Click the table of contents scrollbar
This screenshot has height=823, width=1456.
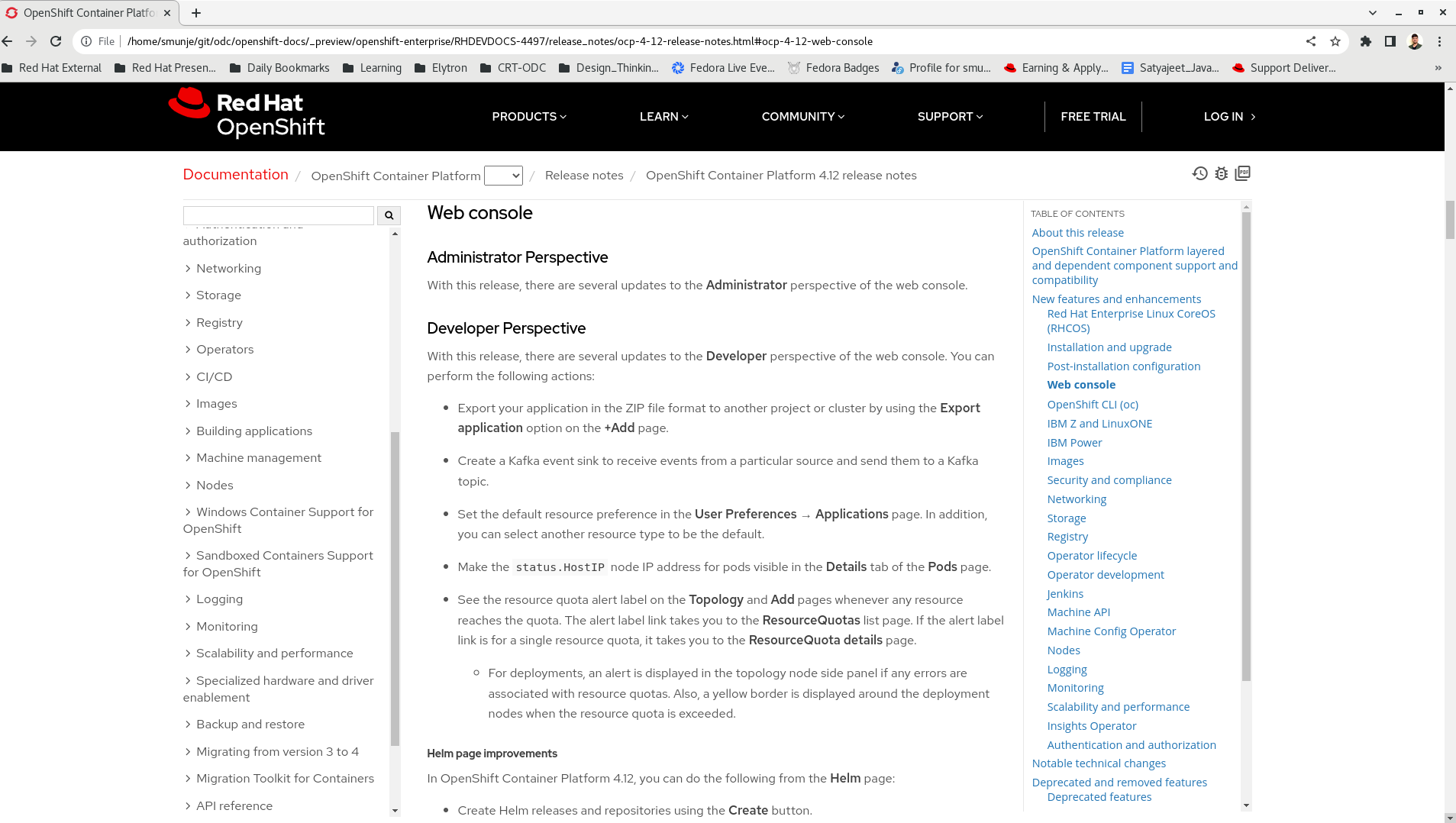pos(1246,447)
